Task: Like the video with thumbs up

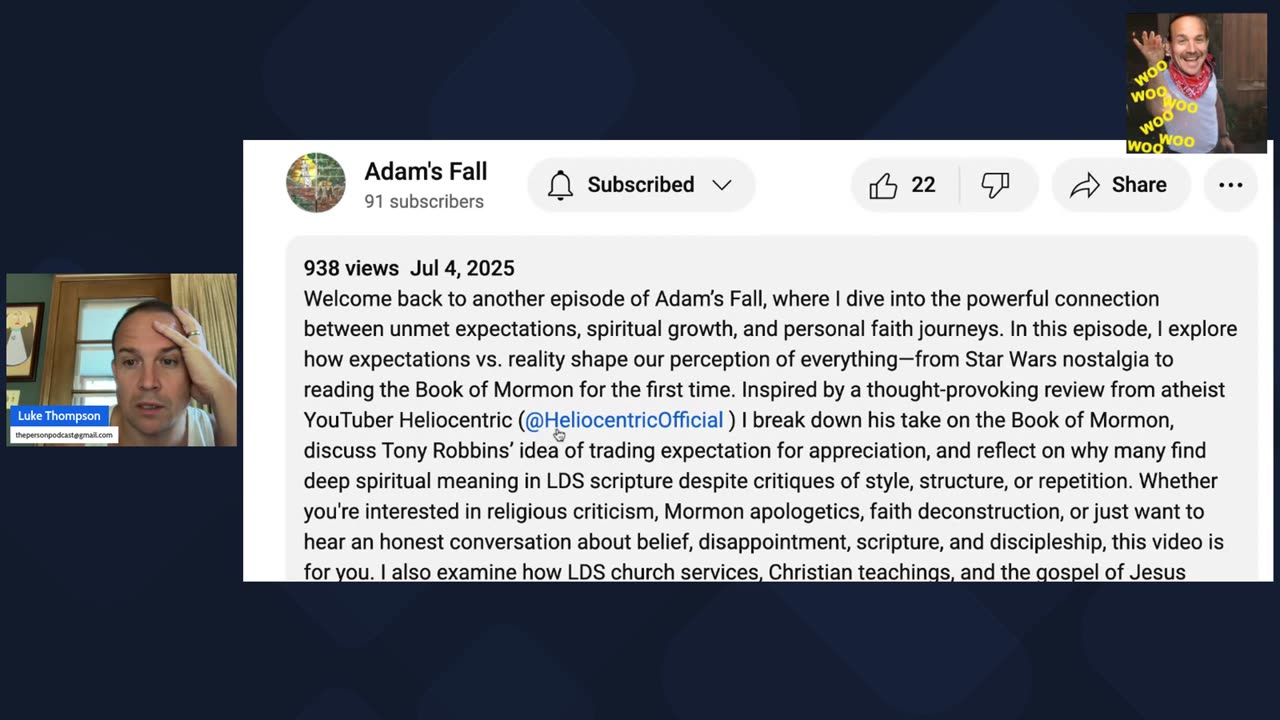Action: (x=883, y=185)
